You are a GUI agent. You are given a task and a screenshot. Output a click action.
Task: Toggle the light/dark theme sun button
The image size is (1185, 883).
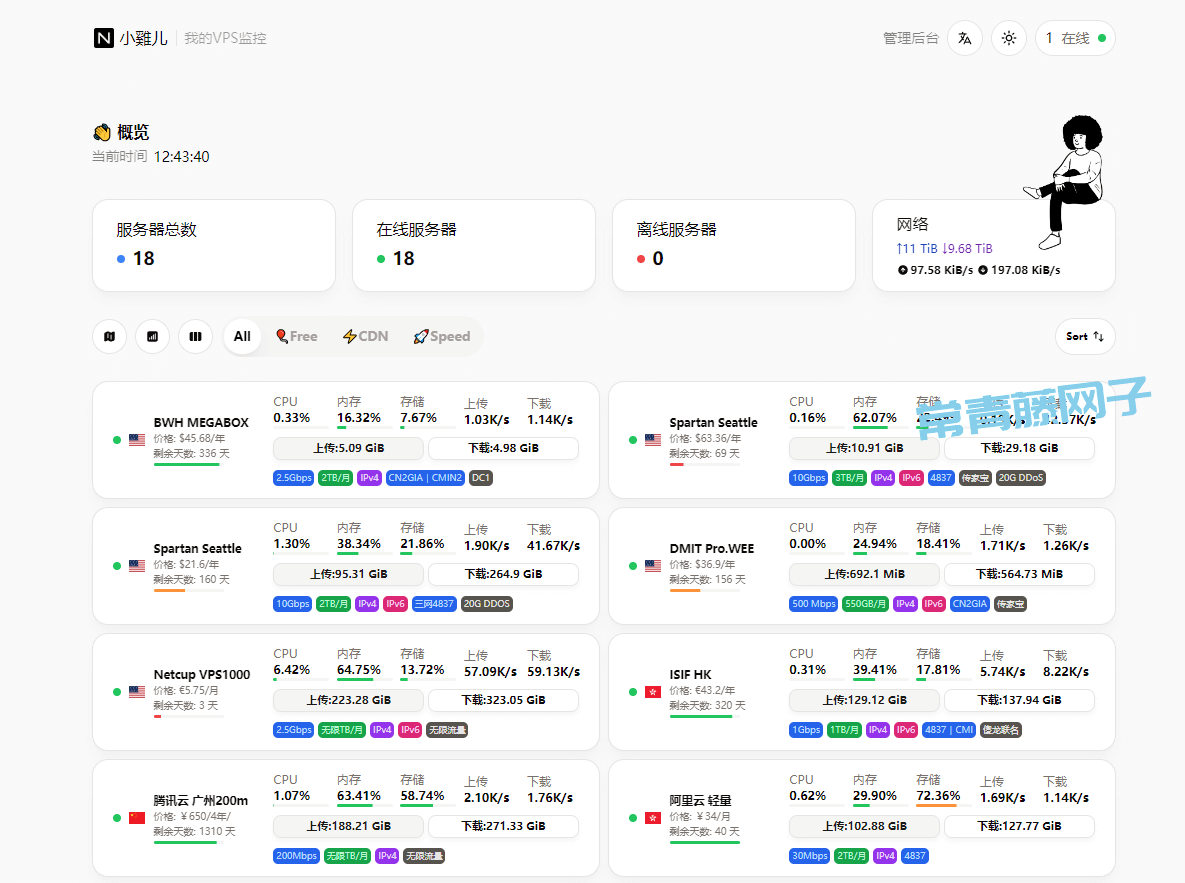click(x=1008, y=38)
